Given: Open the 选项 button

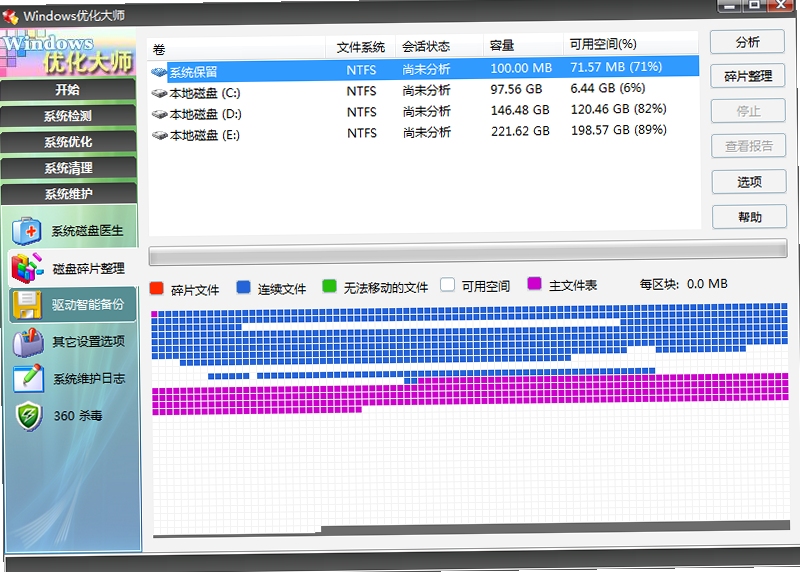Looking at the screenshot, I should pyautogui.click(x=749, y=182).
